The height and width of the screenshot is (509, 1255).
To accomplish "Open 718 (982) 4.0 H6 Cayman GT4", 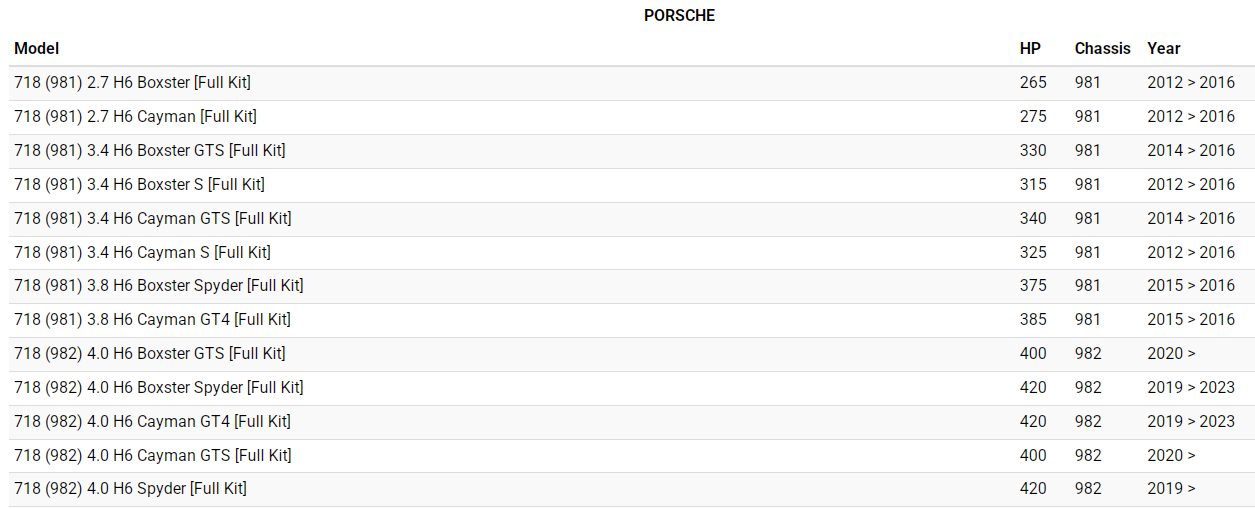I will [x=152, y=421].
